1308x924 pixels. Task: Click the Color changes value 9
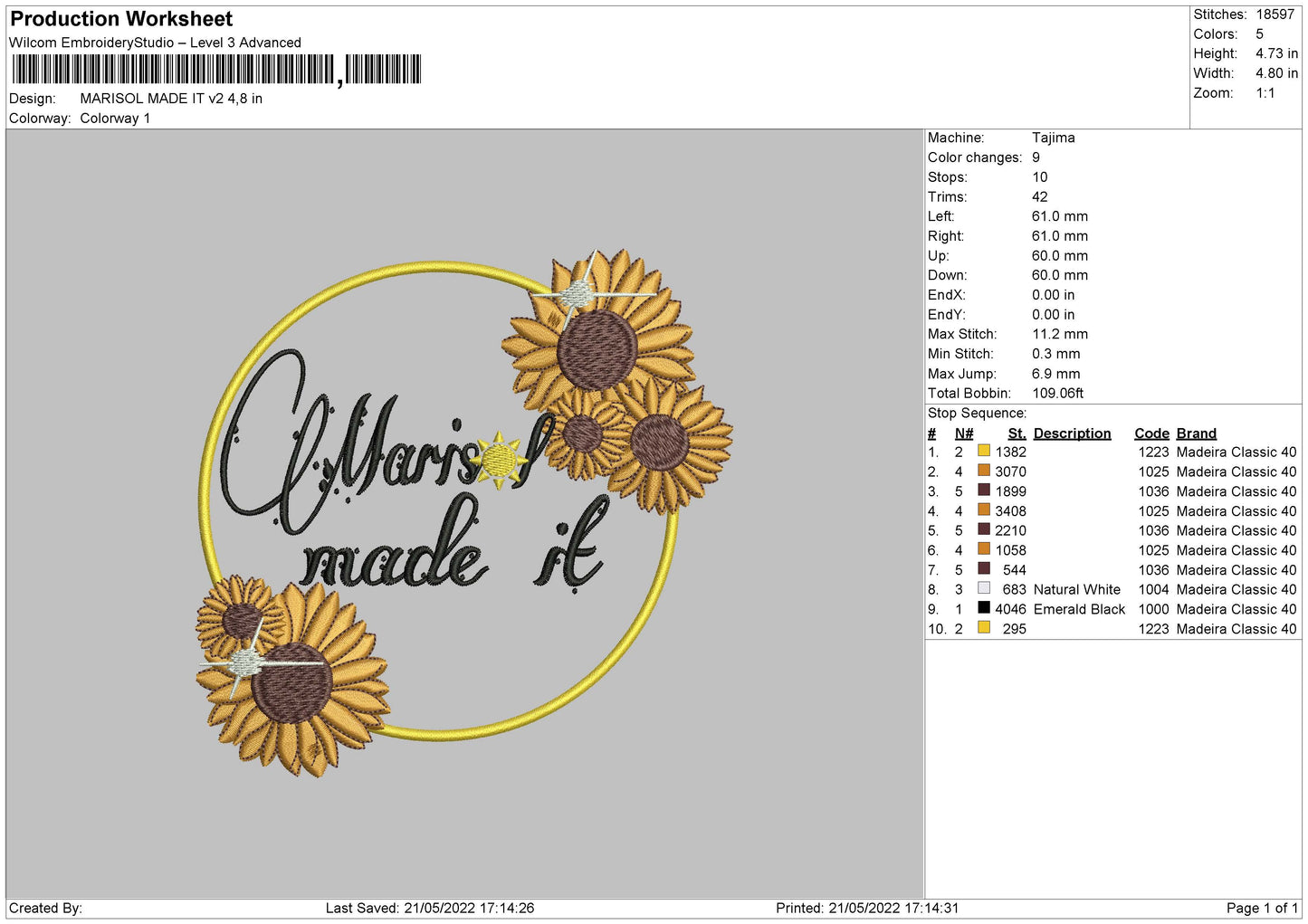pyautogui.click(x=1036, y=157)
